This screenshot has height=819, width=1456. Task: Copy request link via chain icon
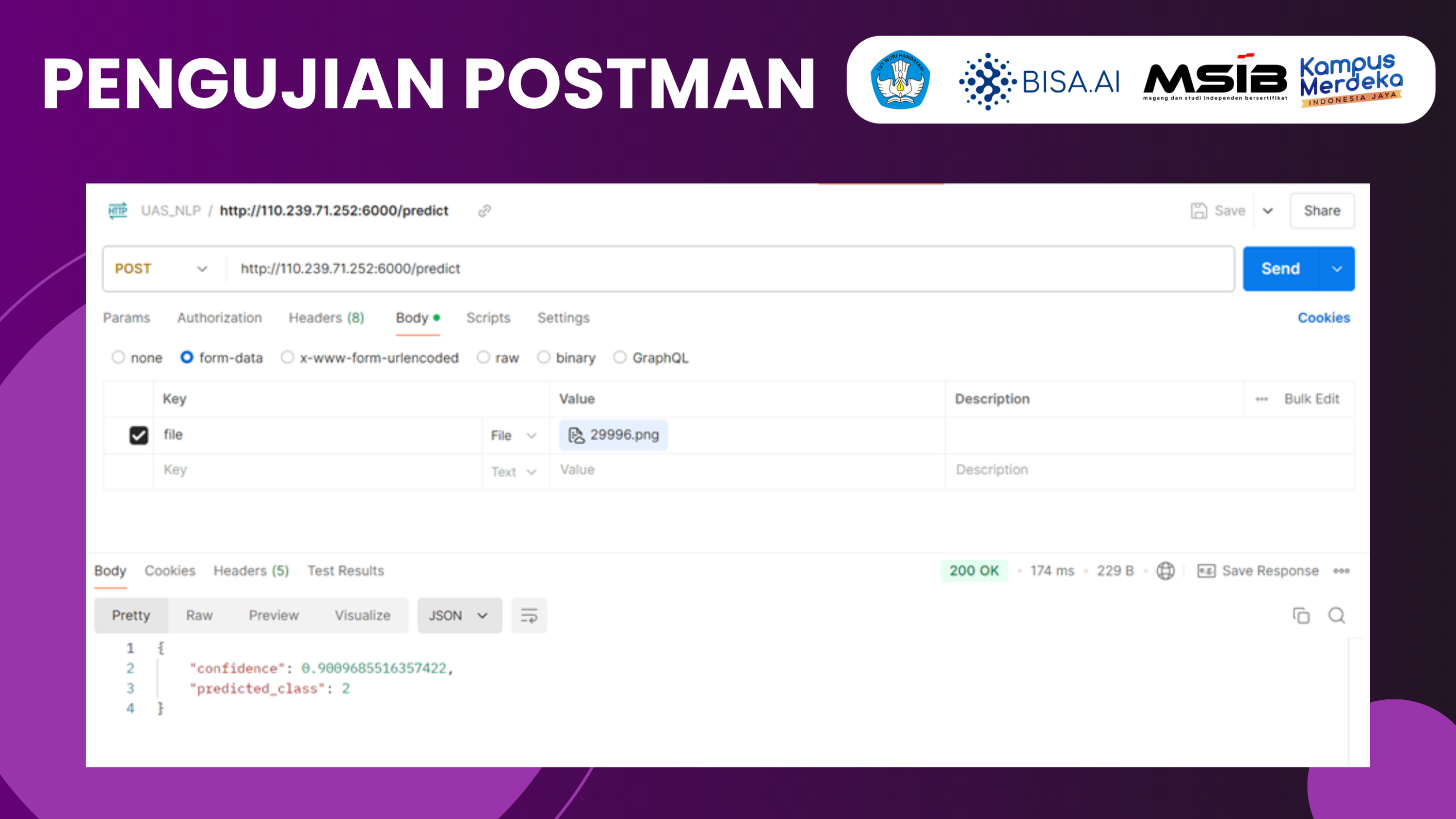pos(484,211)
